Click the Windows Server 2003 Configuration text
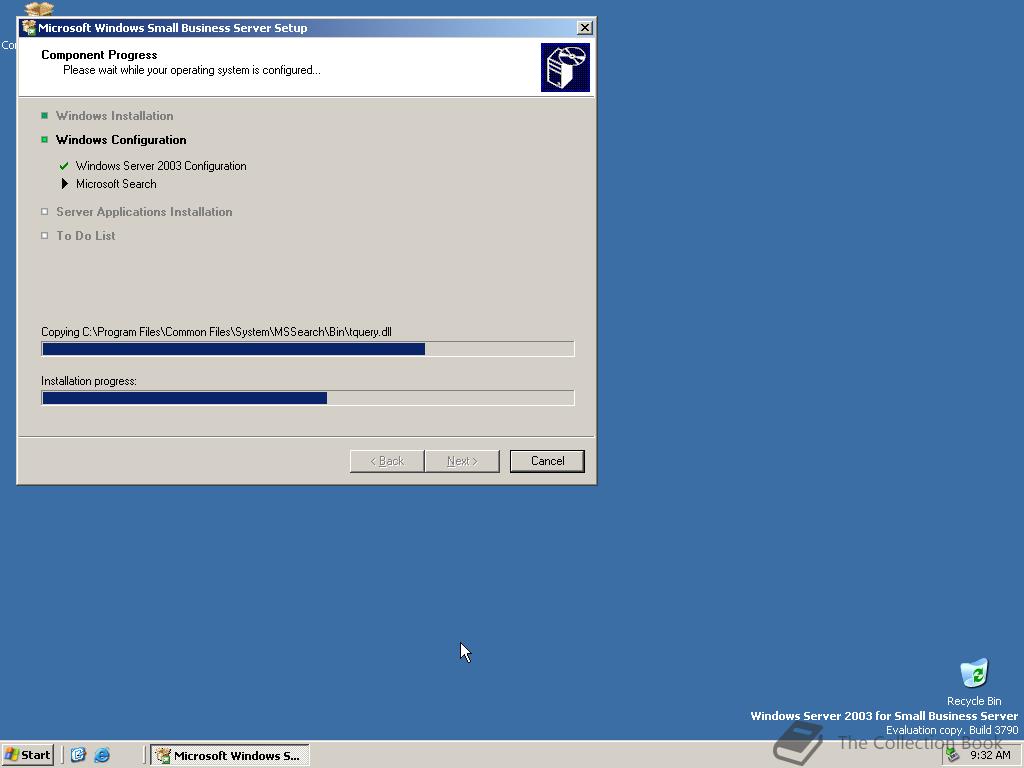Viewport: 1024px width, 768px height. click(161, 166)
